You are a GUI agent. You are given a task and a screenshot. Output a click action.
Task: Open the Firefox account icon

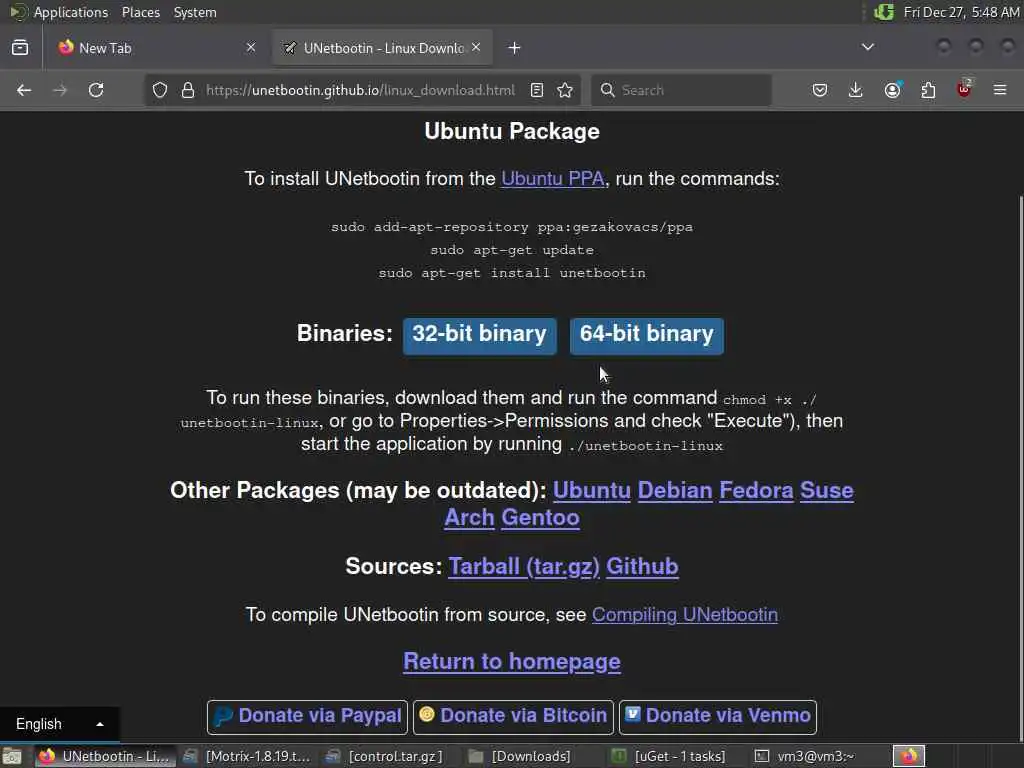893,90
